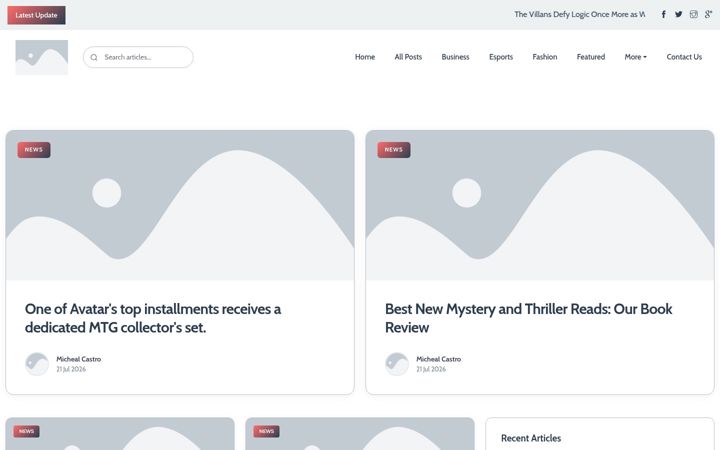Screen dimensions: 720x450
Task: Open the Esports category
Action: [x=501, y=57]
